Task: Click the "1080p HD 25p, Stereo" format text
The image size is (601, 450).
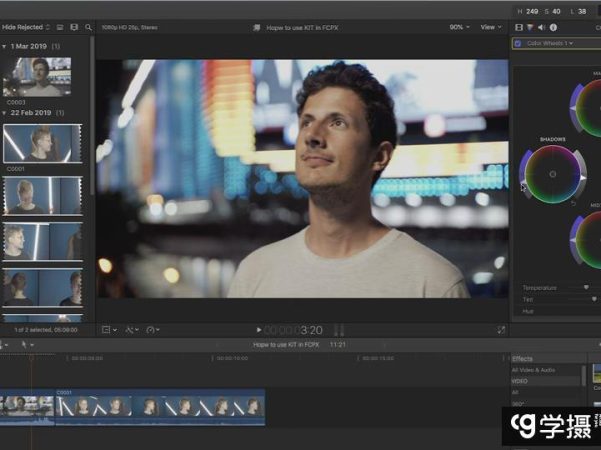Action: pyautogui.click(x=129, y=28)
